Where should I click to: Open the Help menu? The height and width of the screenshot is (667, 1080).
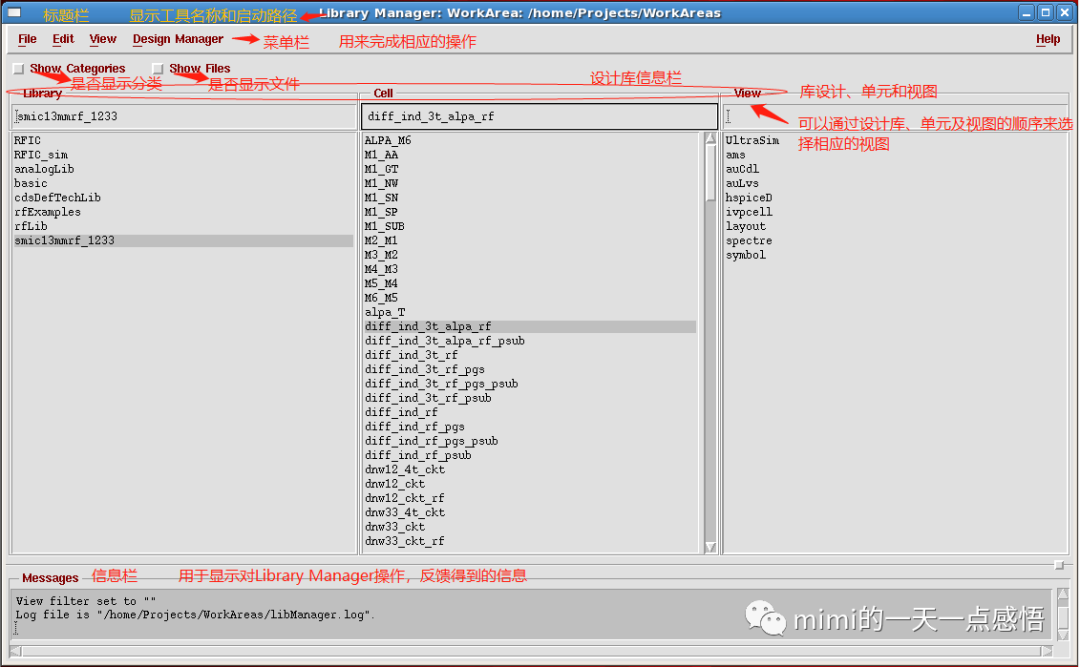(1048, 39)
